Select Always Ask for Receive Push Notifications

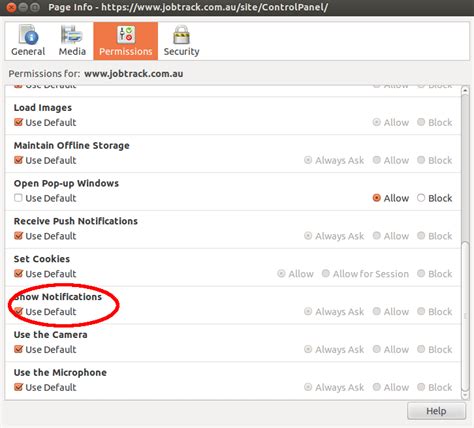[x=308, y=236]
